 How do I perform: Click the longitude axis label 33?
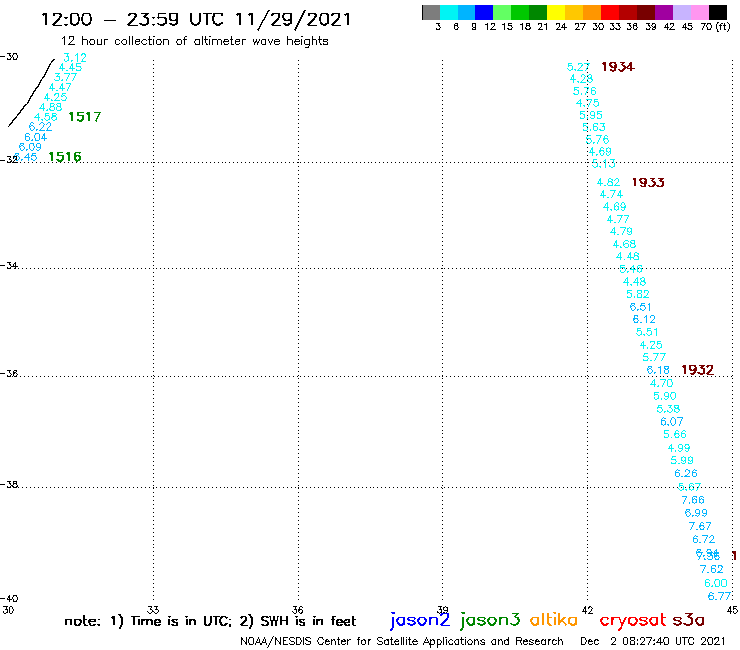coord(152,610)
